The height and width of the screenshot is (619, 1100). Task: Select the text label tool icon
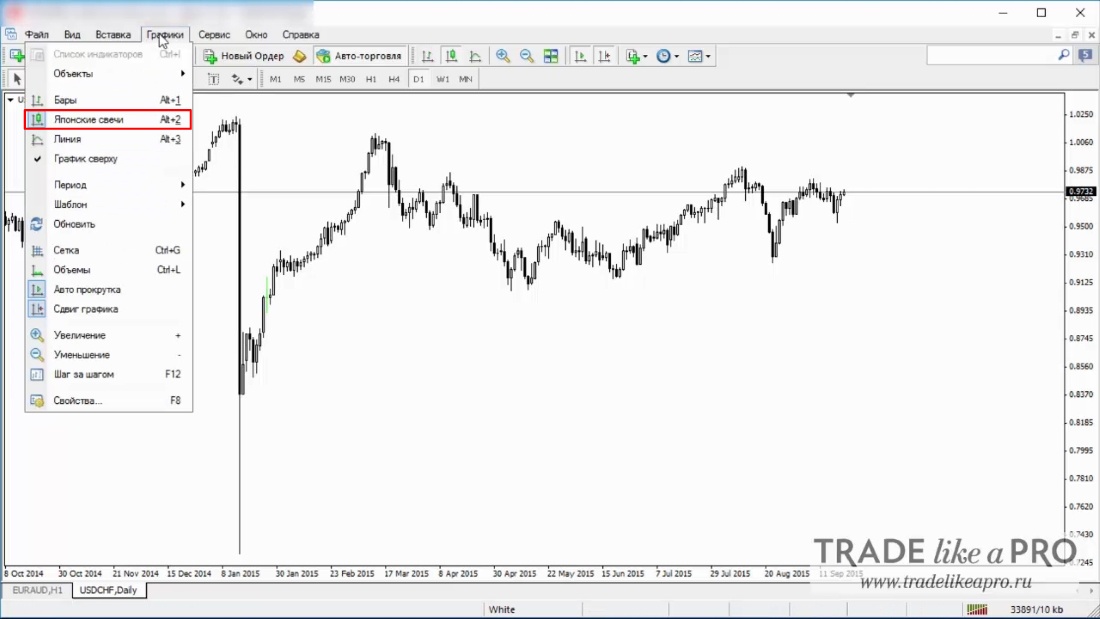213,79
